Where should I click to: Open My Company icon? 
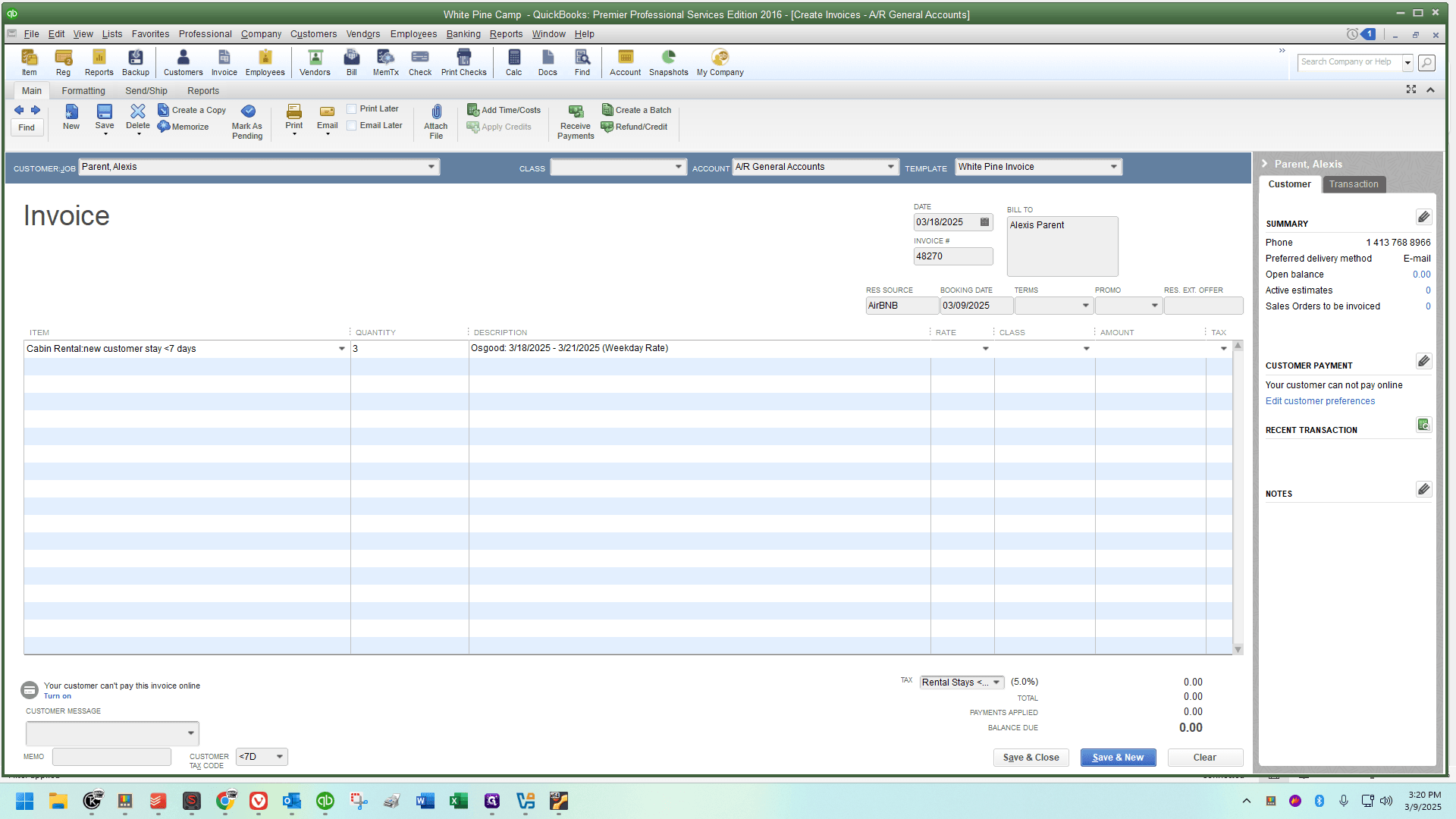pos(720,62)
